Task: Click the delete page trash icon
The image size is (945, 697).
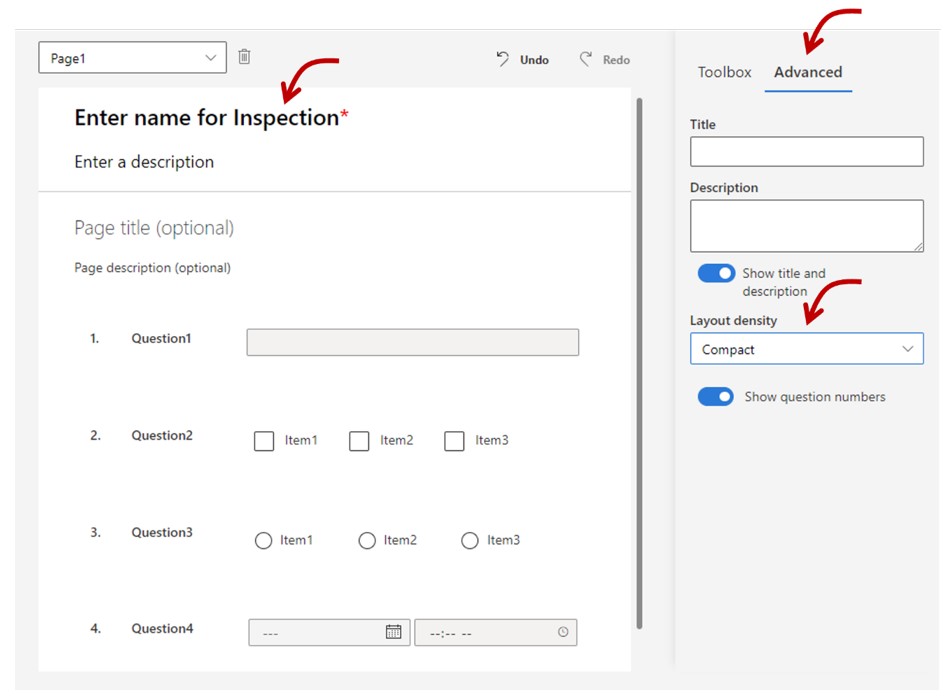Action: [x=243, y=57]
